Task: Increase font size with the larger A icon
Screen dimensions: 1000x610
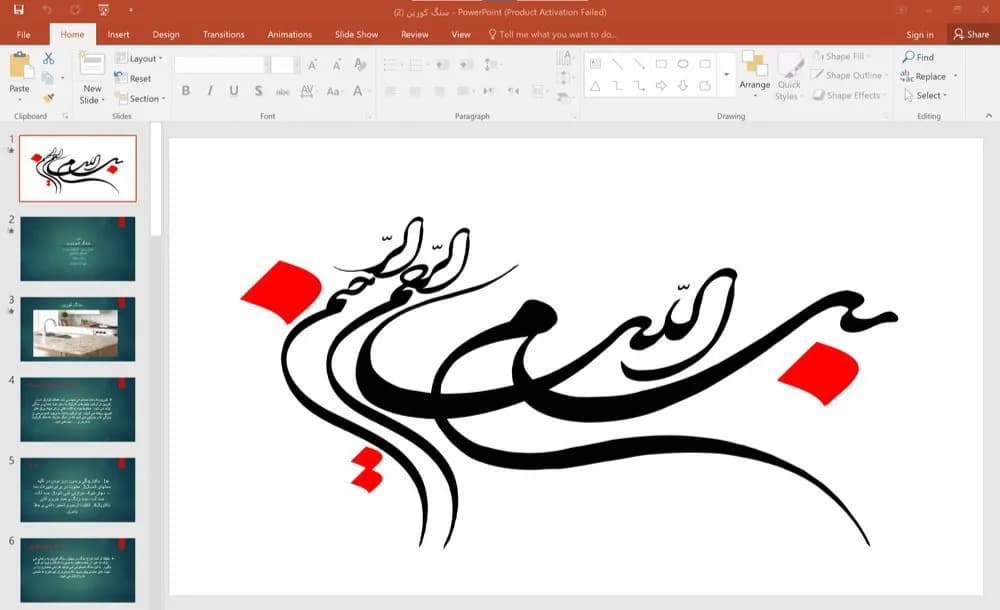Action: tap(312, 65)
